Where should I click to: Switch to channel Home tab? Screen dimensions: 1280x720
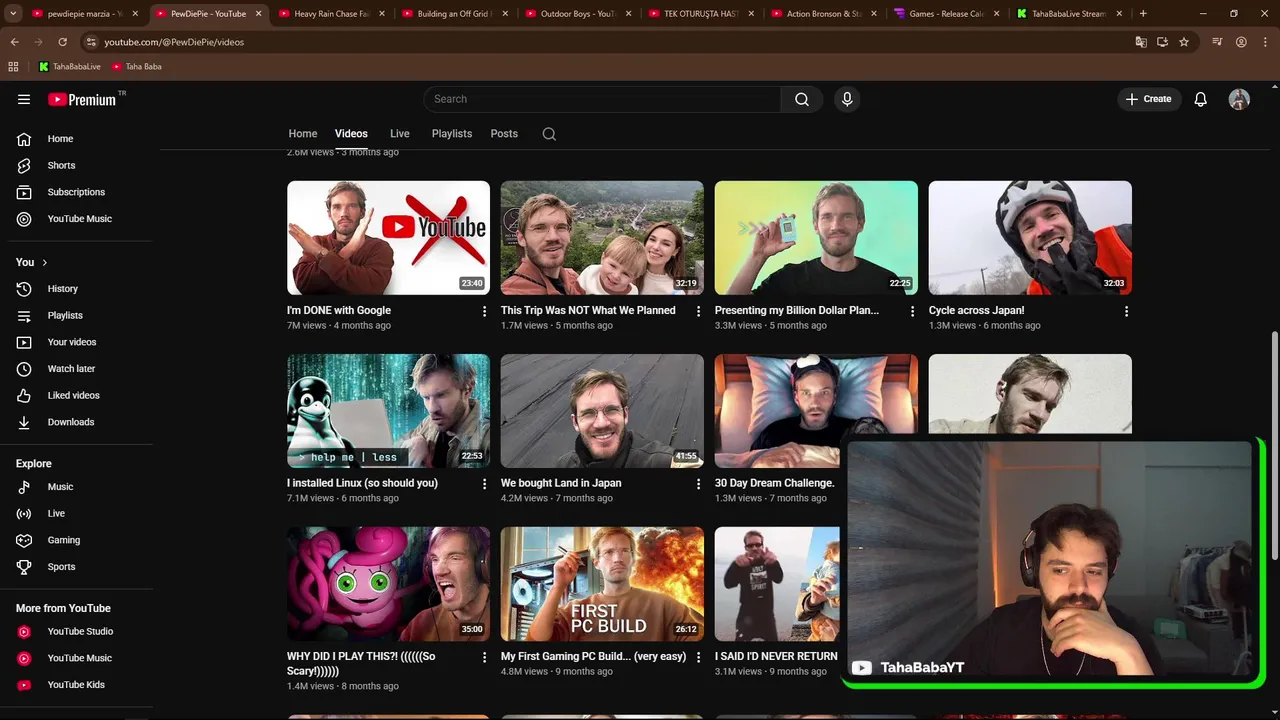point(303,134)
